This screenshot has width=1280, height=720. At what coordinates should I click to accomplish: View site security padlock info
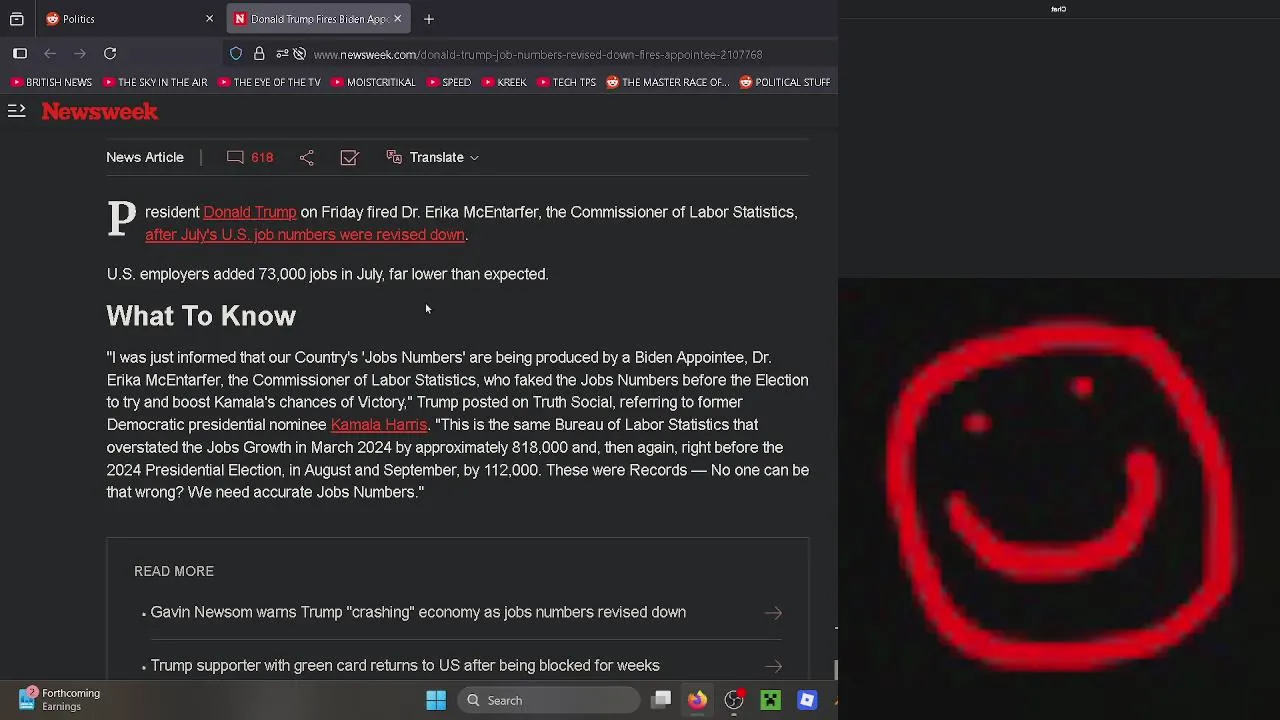[259, 54]
